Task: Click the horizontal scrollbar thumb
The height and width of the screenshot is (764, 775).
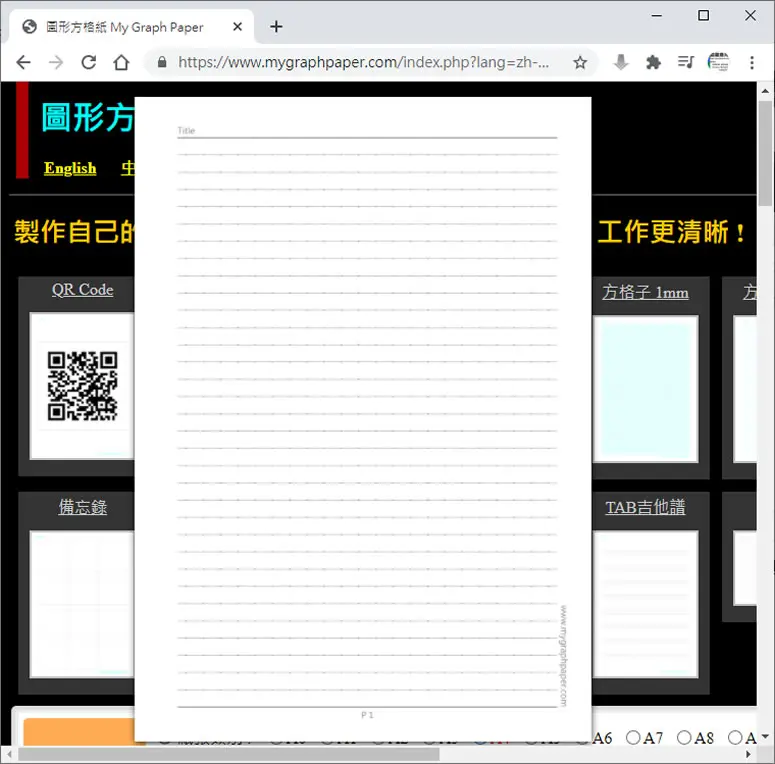Action: point(229,755)
